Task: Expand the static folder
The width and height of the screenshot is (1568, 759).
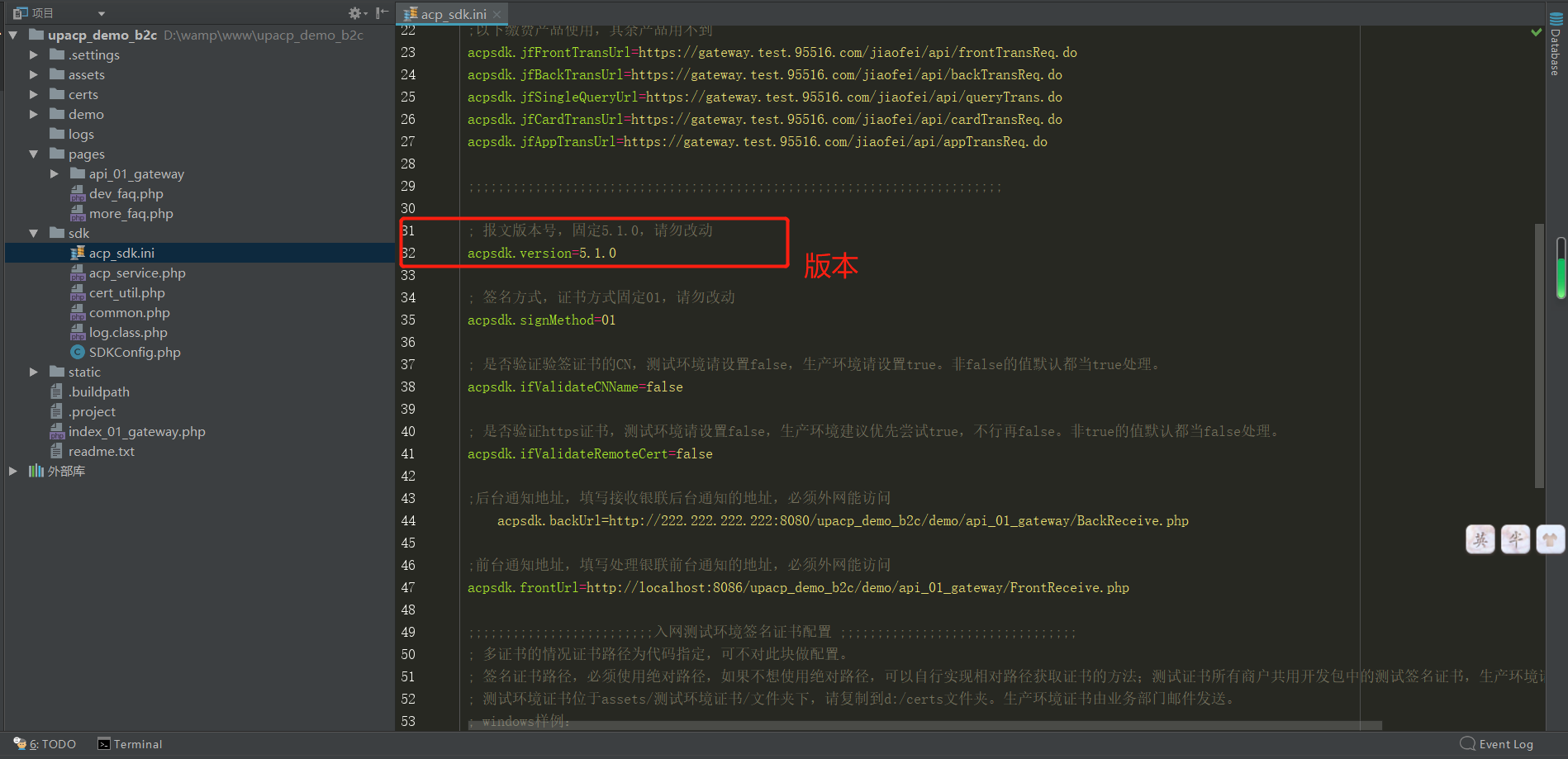Action: 34,372
